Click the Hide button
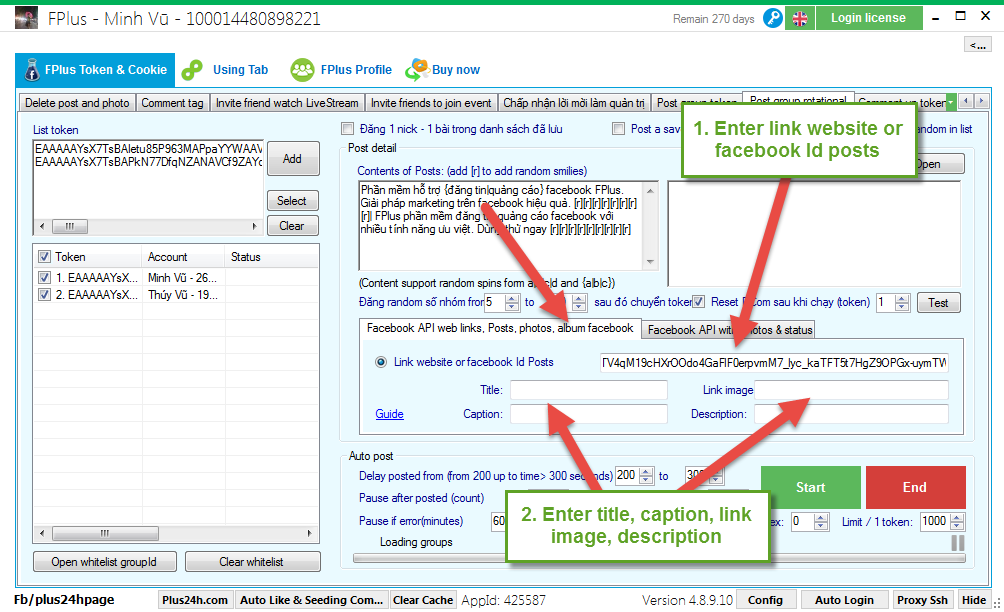1004x612 pixels. coord(974,600)
